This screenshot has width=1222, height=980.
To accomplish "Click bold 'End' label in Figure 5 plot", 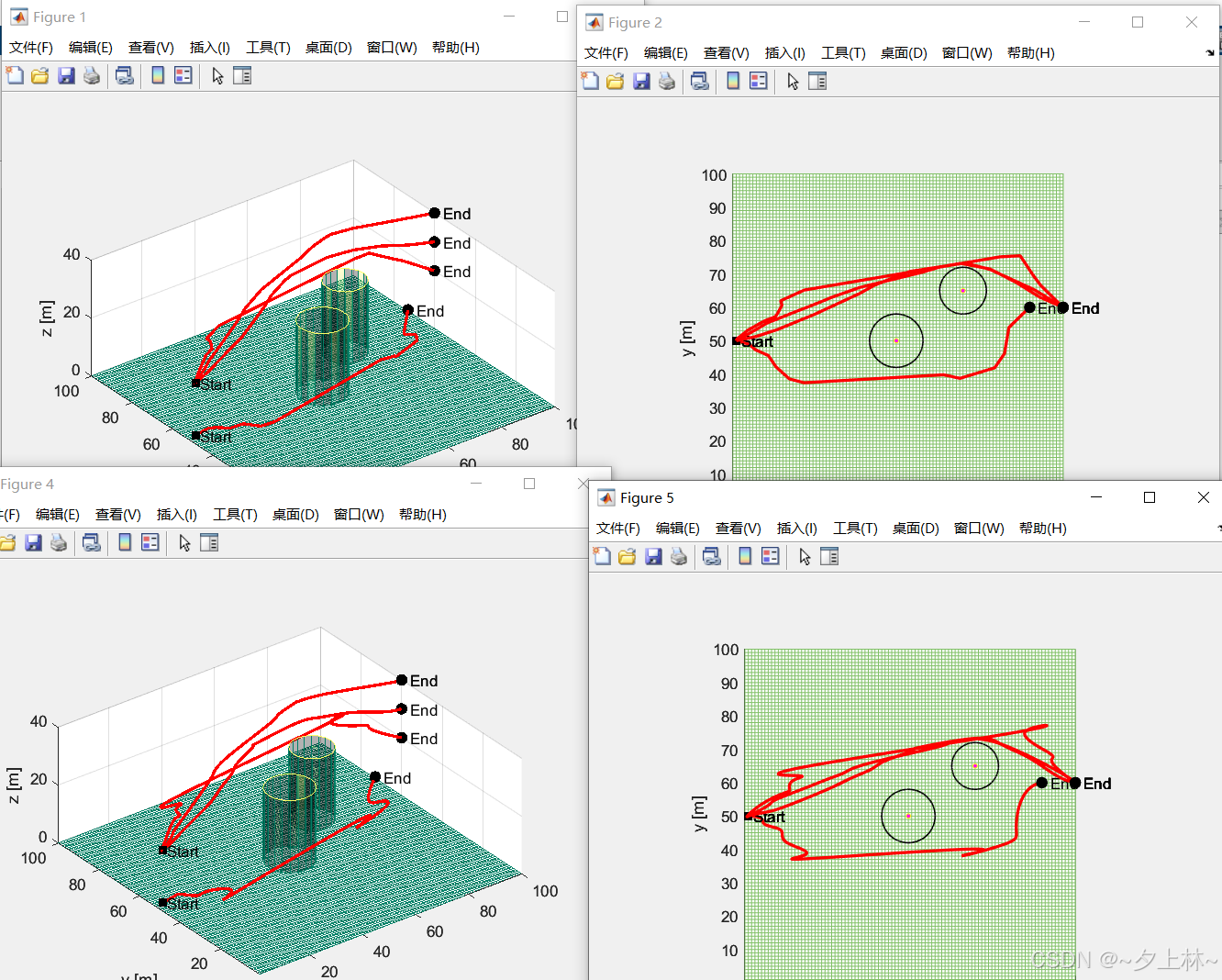I will point(1097,784).
